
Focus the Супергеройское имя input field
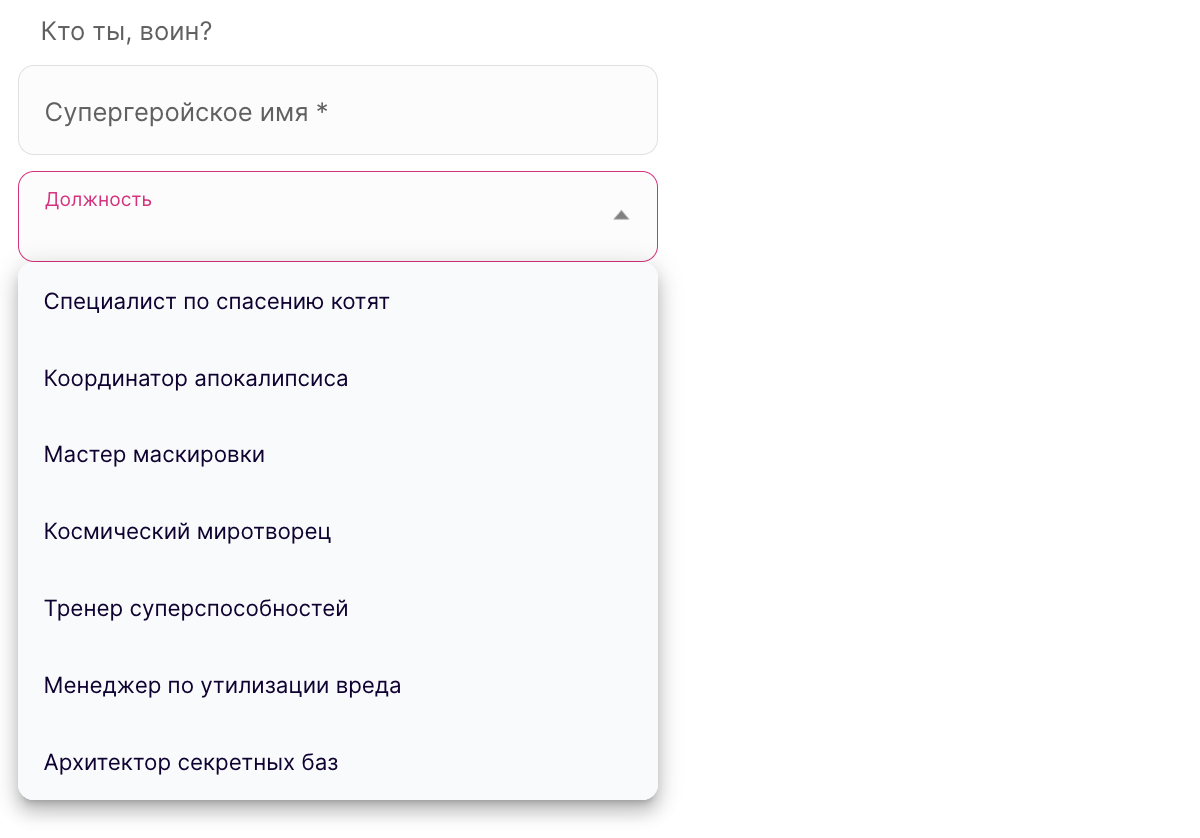(337, 111)
